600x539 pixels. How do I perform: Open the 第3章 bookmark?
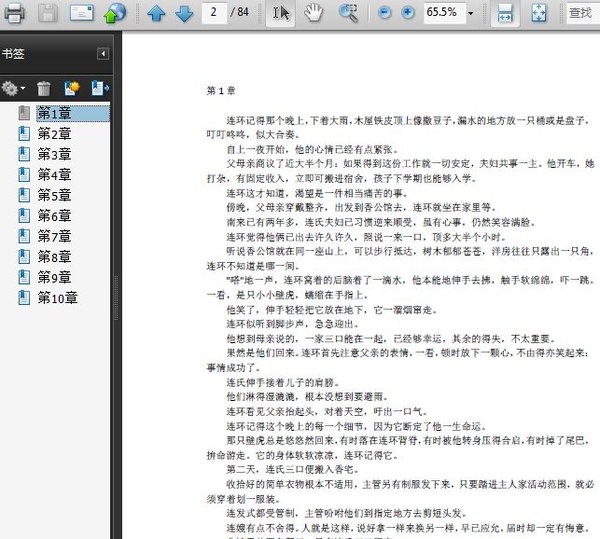[x=54, y=155]
